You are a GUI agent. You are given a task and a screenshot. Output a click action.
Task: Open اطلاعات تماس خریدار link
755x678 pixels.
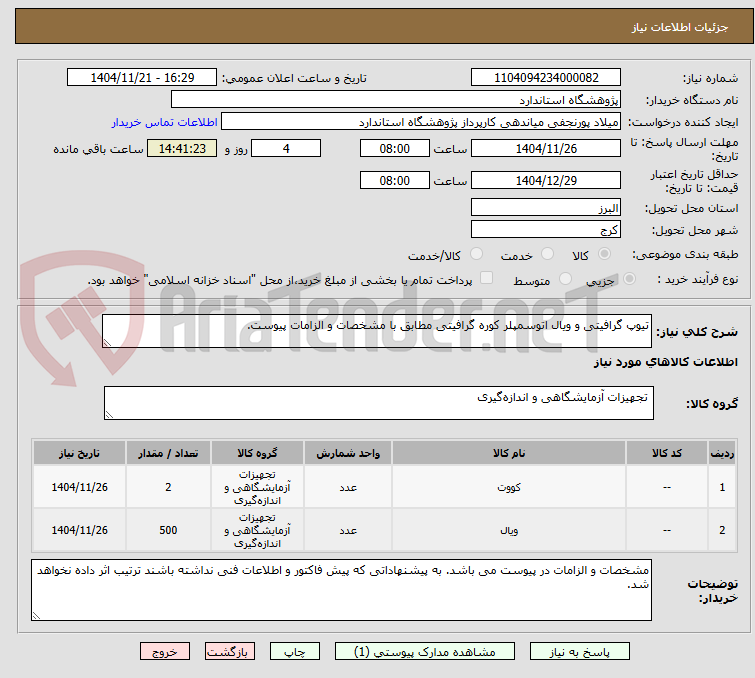coord(165,122)
